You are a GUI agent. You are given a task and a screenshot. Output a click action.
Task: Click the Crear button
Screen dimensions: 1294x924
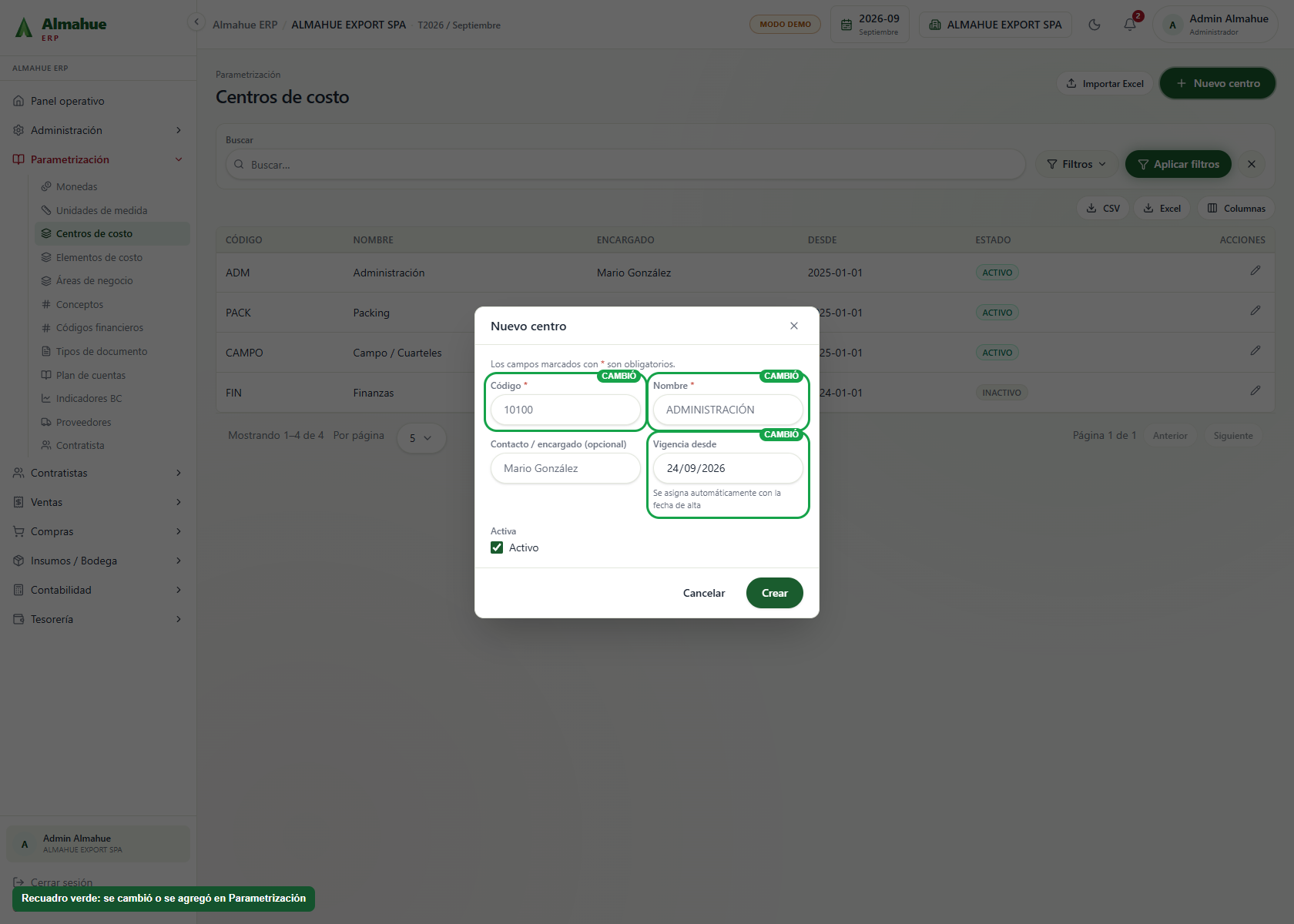click(774, 593)
